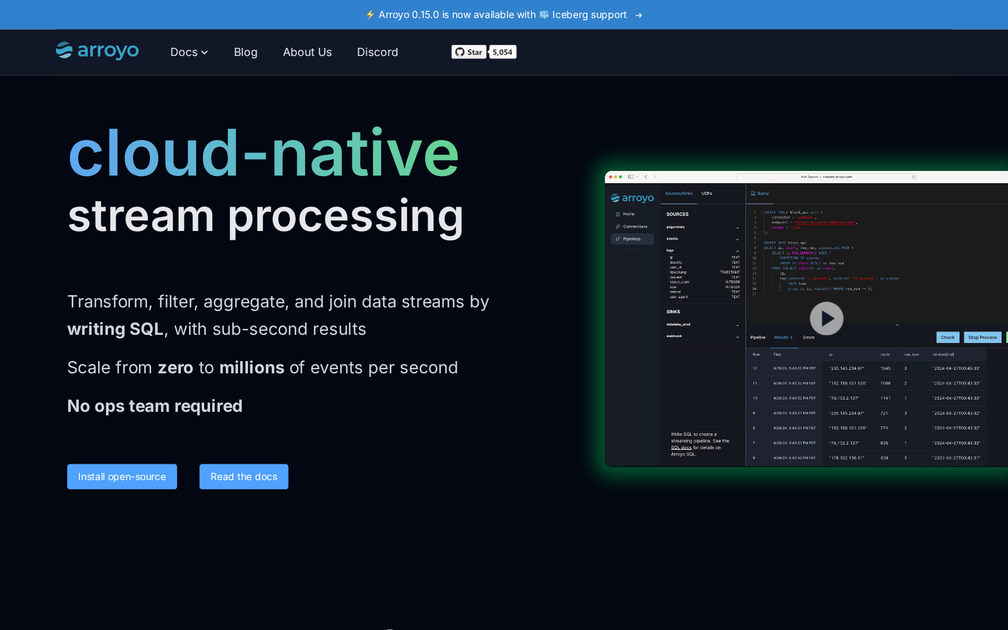Screen dimensions: 1008x630
Task: Click the Read the docs button
Action: [244, 476]
